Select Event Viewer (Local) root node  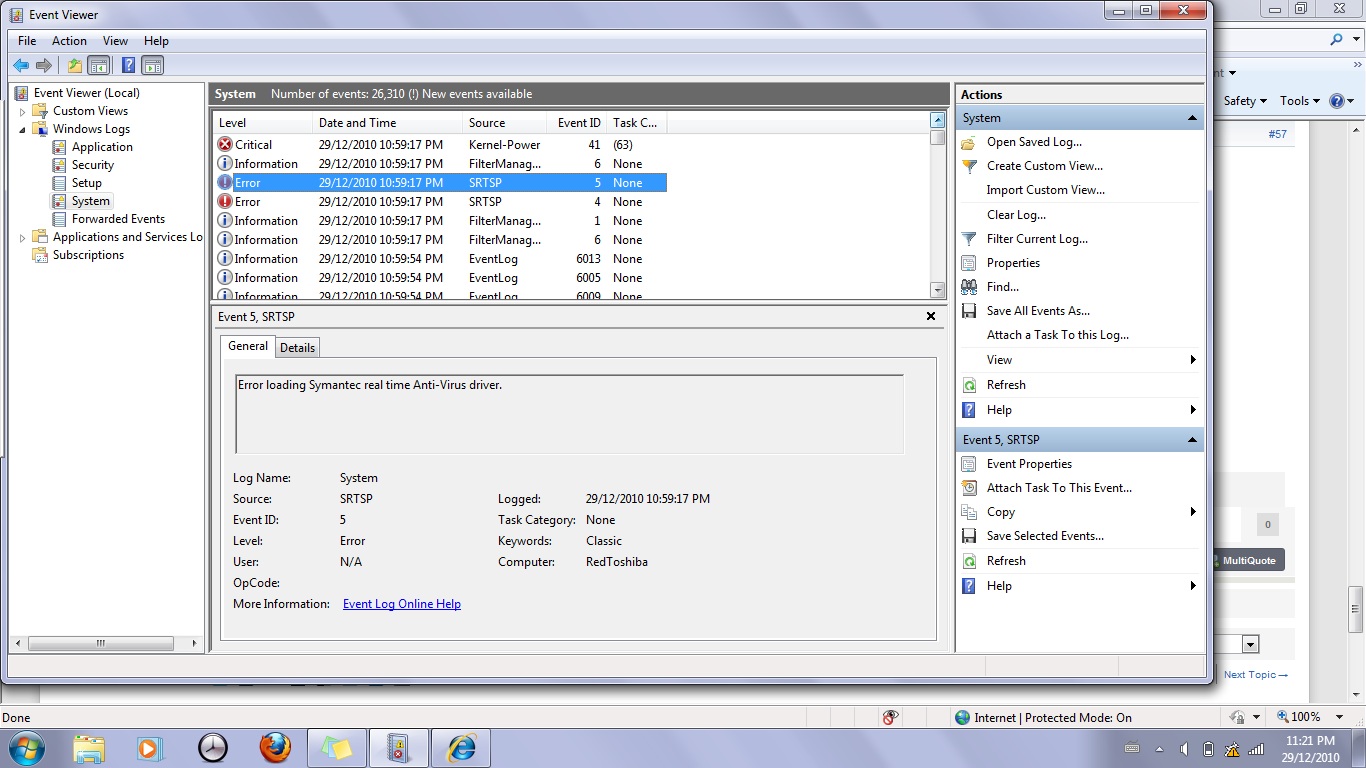(x=86, y=93)
